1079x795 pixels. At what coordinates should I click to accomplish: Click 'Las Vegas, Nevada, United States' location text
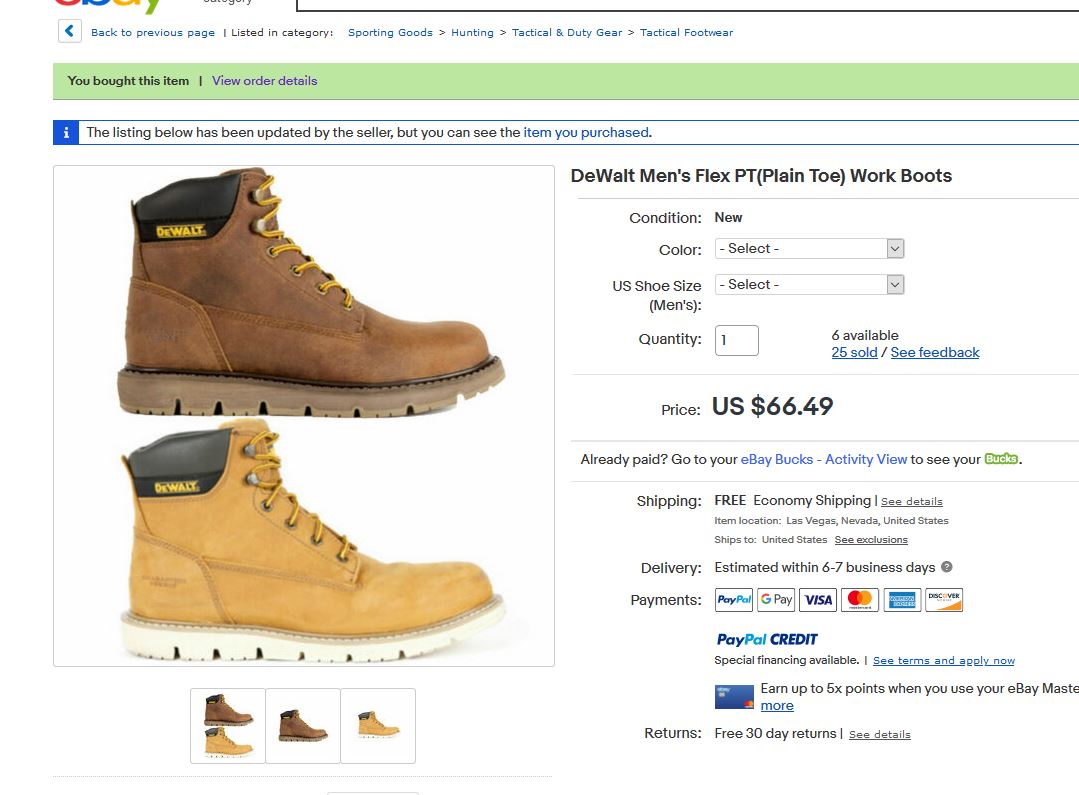coord(867,520)
